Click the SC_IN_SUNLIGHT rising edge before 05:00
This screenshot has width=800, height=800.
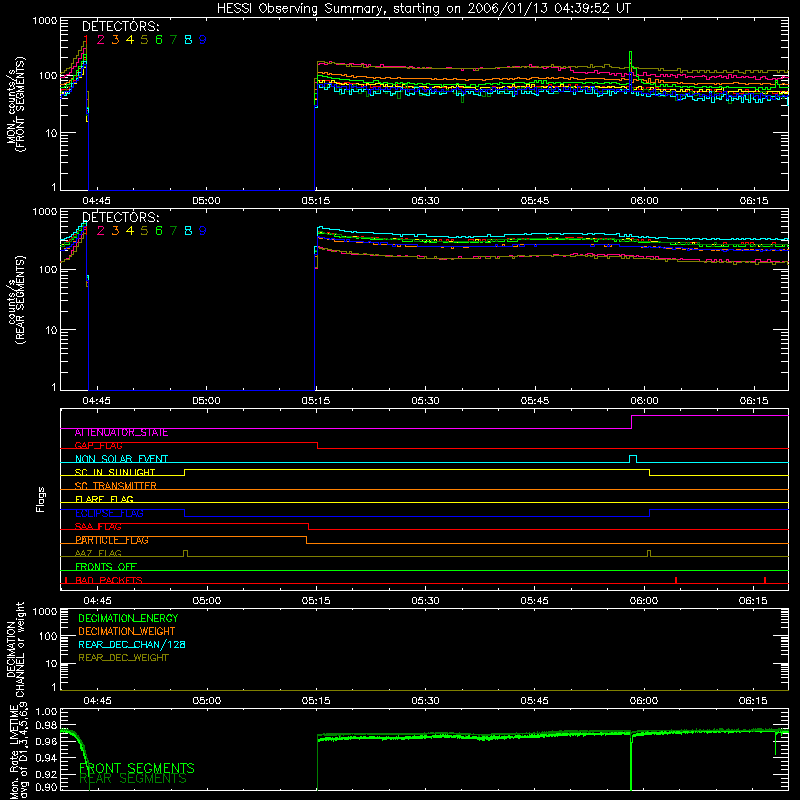tap(184, 472)
